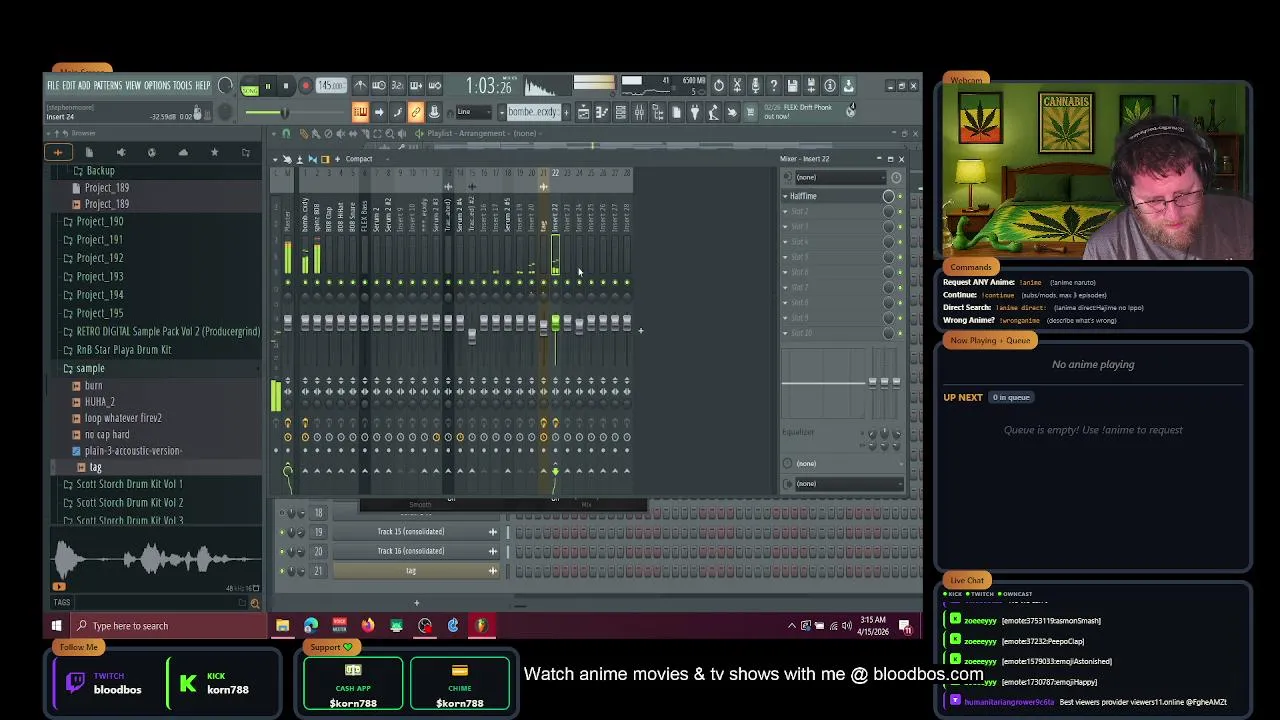Open the Line snap dropdown

[x=473, y=112]
